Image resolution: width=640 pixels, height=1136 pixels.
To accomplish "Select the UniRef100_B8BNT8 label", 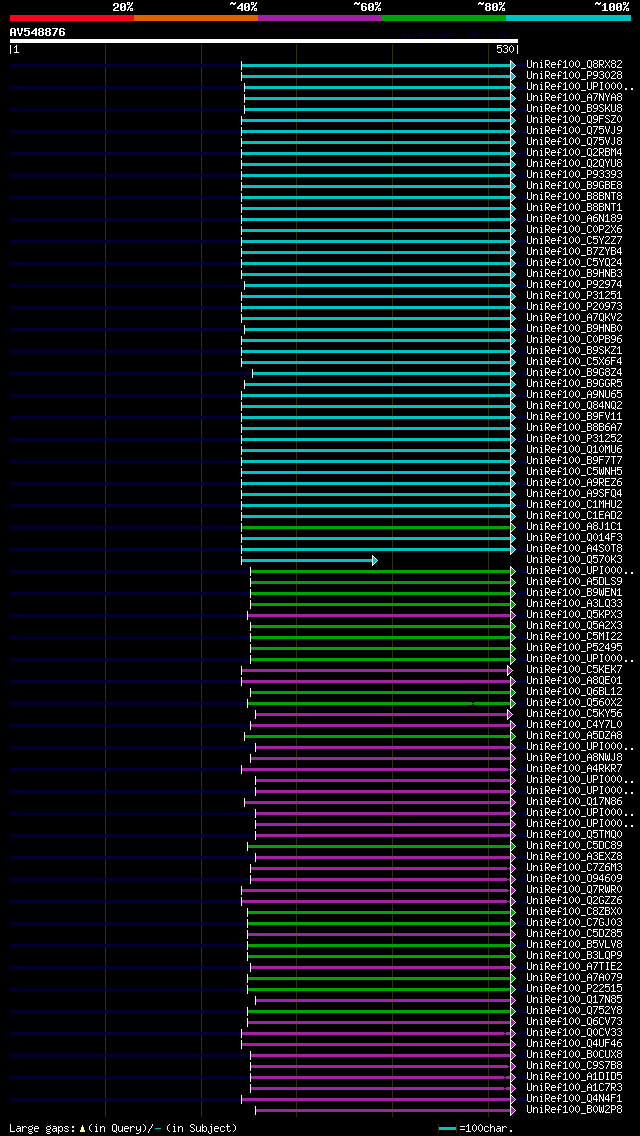I will (x=574, y=196).
